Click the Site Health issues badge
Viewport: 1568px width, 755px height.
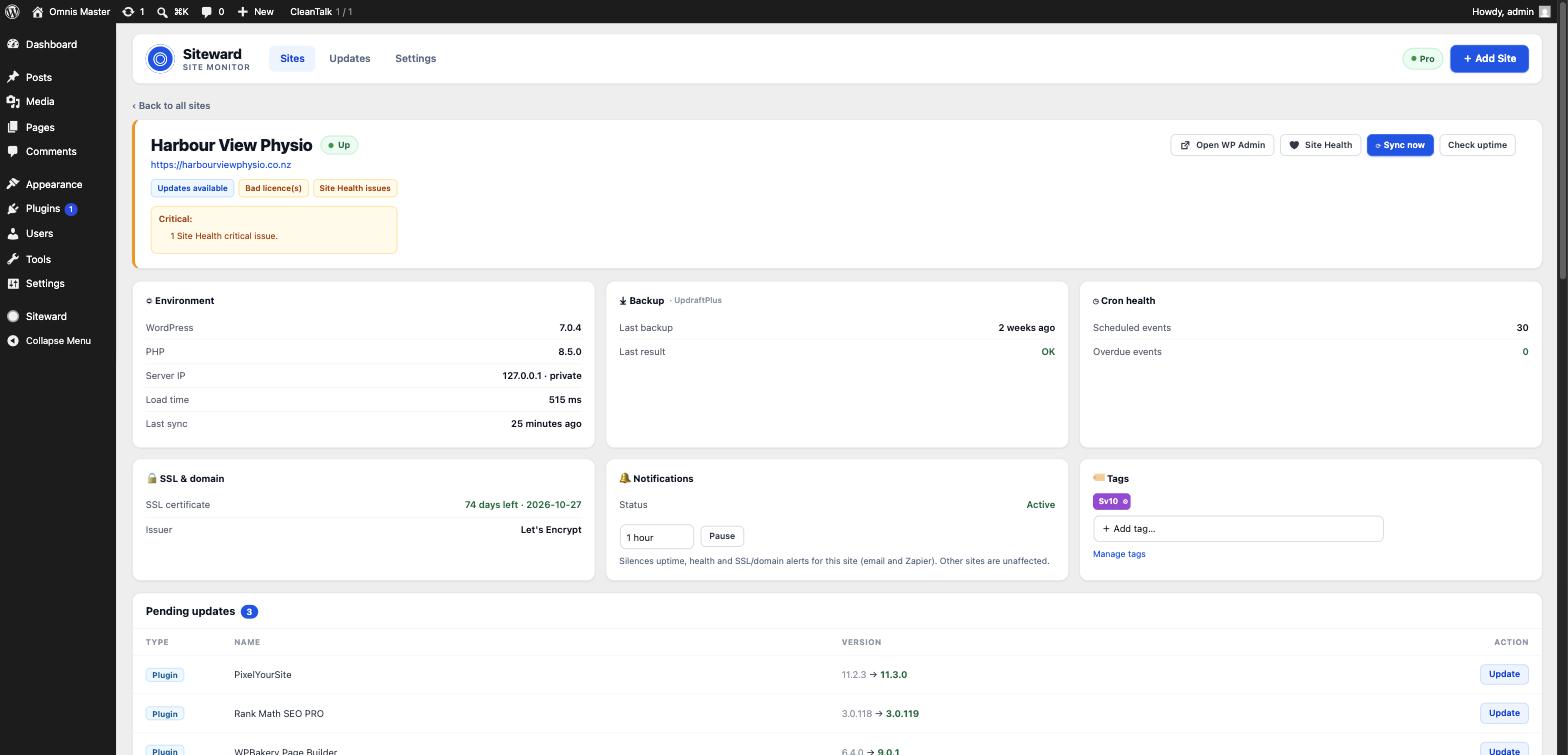pyautogui.click(x=355, y=188)
